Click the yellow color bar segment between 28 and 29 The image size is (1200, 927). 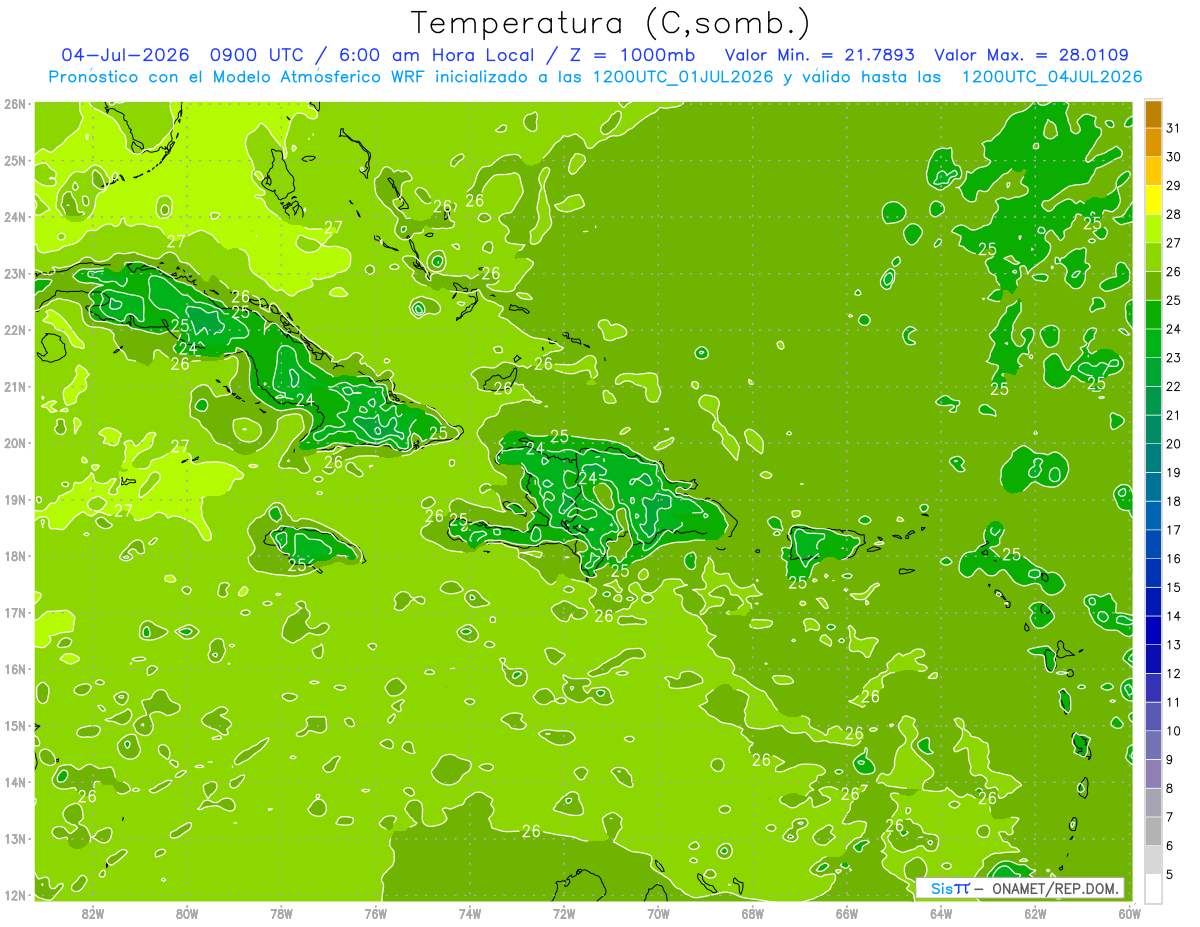pyautogui.click(x=1153, y=200)
